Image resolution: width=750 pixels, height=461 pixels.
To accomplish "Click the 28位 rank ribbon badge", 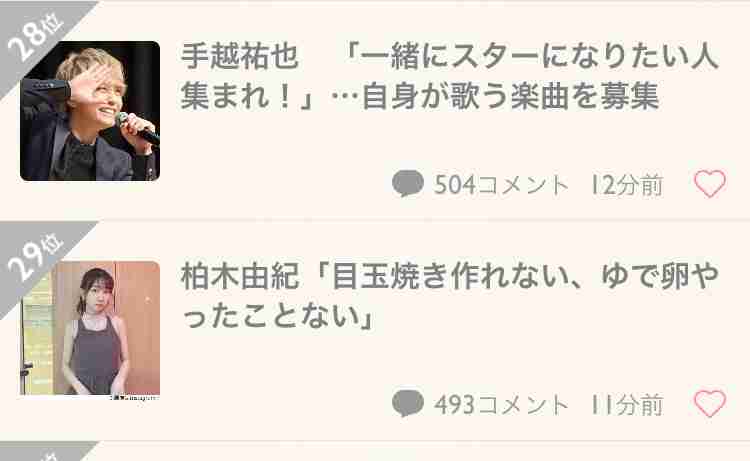I will pyautogui.click(x=33, y=36).
